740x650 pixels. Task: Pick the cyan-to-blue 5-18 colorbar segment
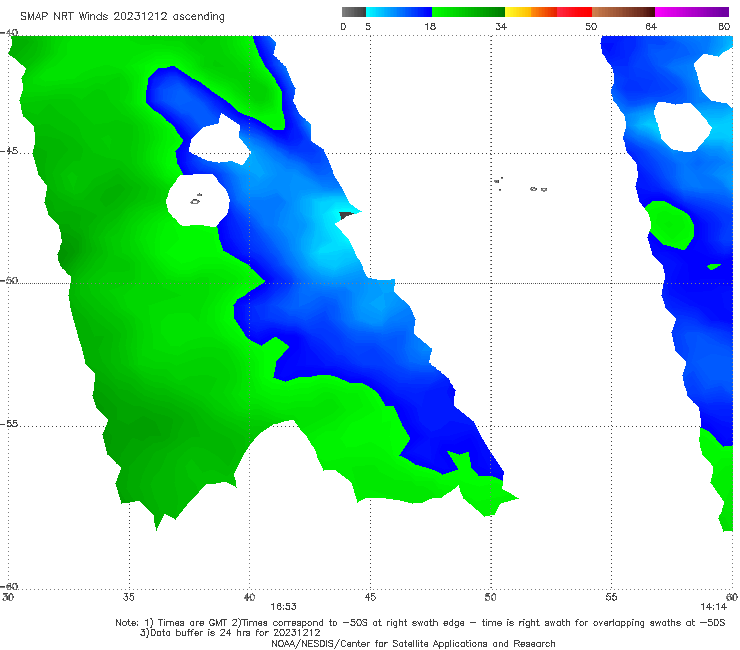(x=399, y=12)
